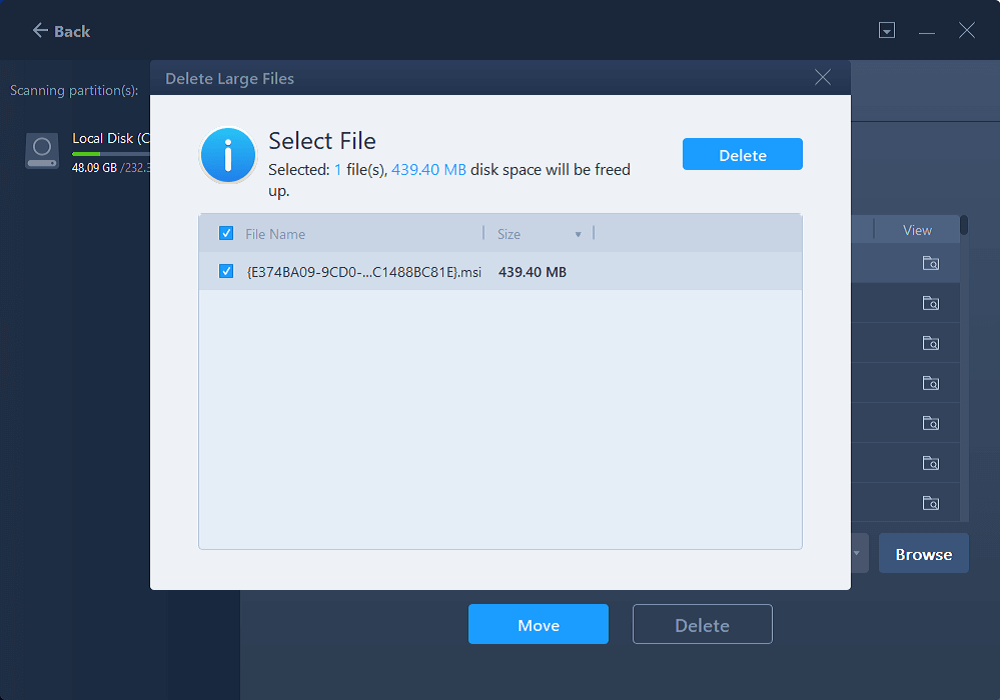Click the 439.40 MB freed-space value
The image size is (1000, 700).
click(429, 170)
